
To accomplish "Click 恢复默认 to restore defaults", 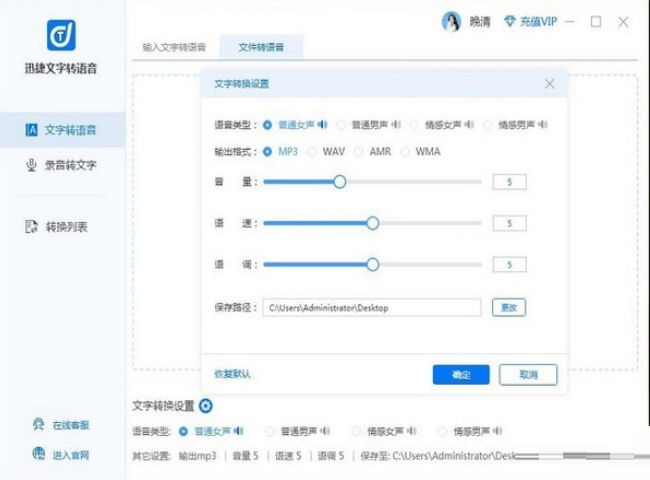I will 232,374.
